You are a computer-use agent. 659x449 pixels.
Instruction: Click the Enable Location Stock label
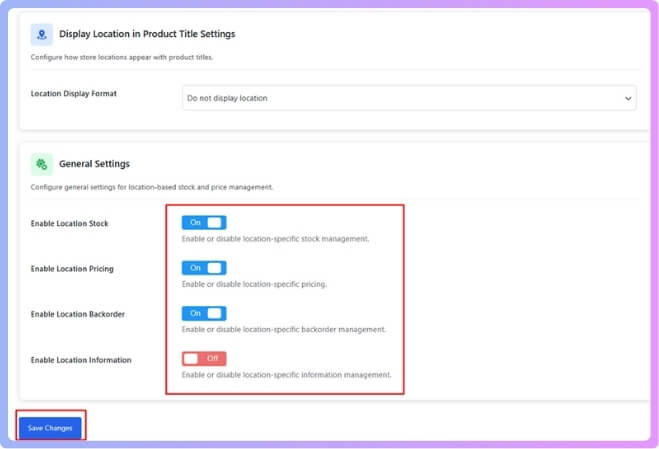pyautogui.click(x=69, y=224)
